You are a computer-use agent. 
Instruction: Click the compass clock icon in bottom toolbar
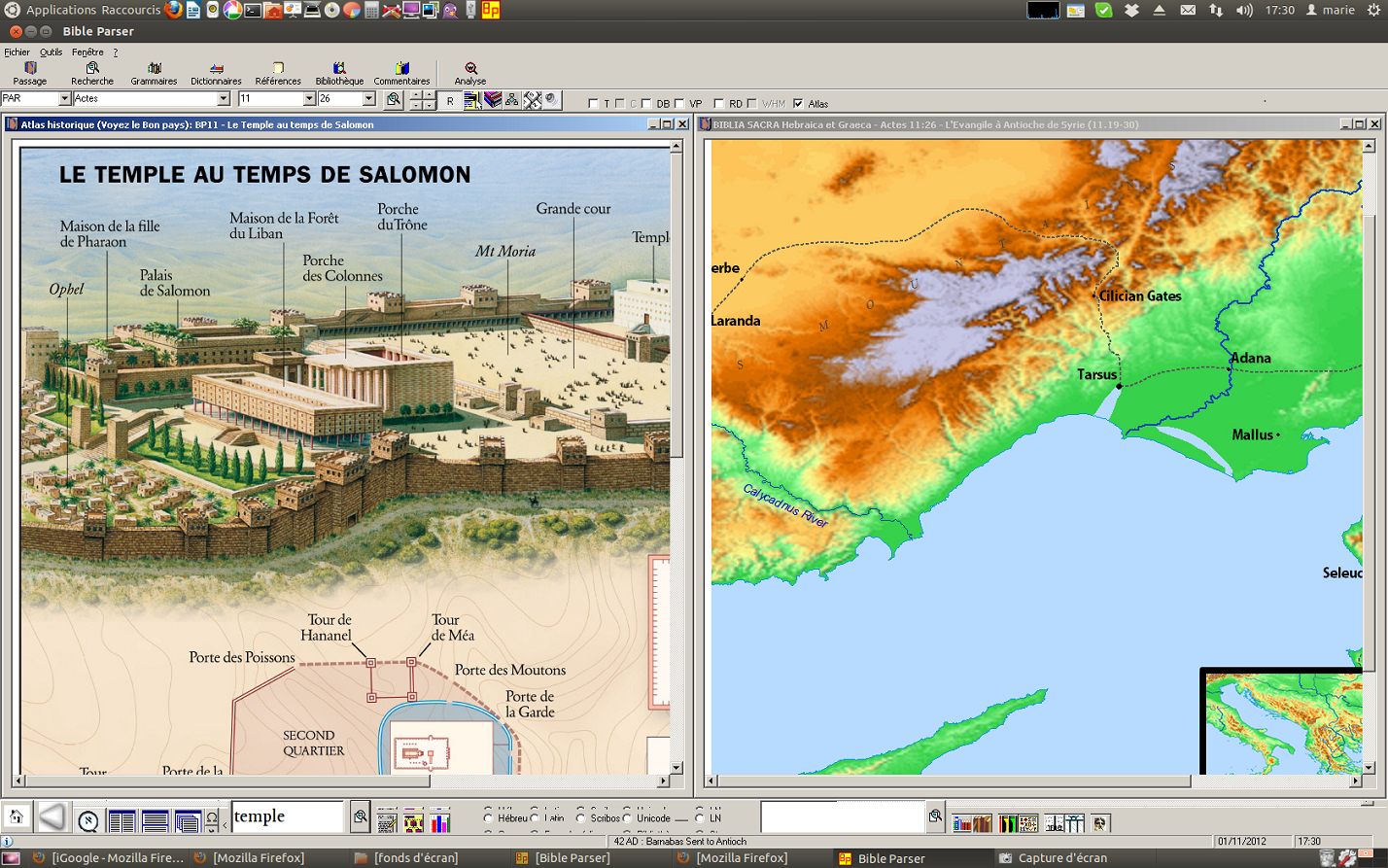87,821
